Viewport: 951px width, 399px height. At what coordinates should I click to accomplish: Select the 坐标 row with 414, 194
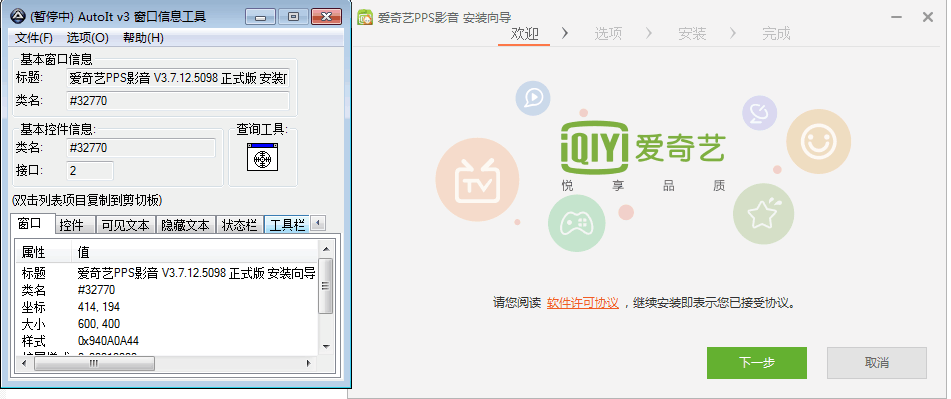tap(167, 307)
